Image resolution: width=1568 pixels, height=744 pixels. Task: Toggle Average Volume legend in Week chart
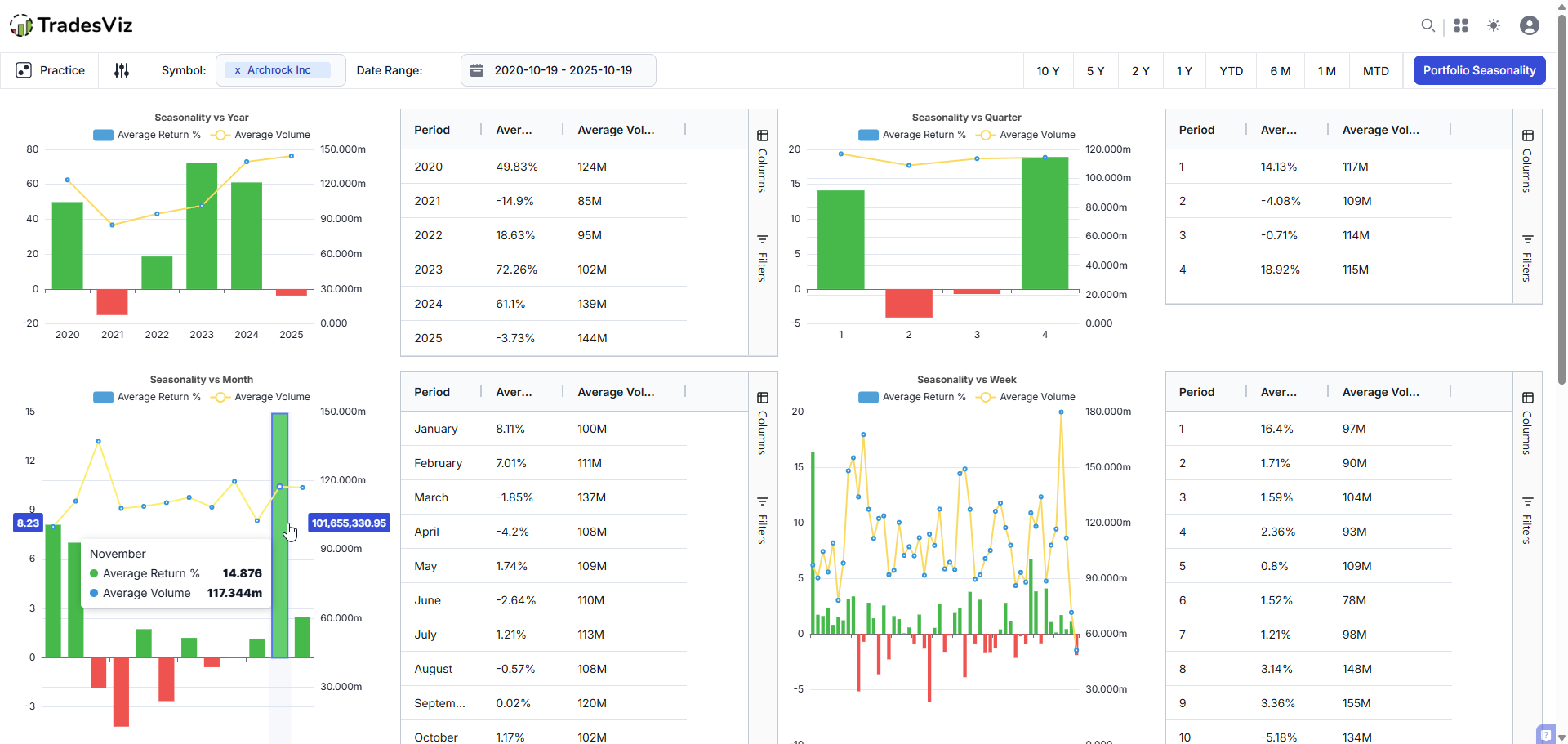[x=1026, y=397]
